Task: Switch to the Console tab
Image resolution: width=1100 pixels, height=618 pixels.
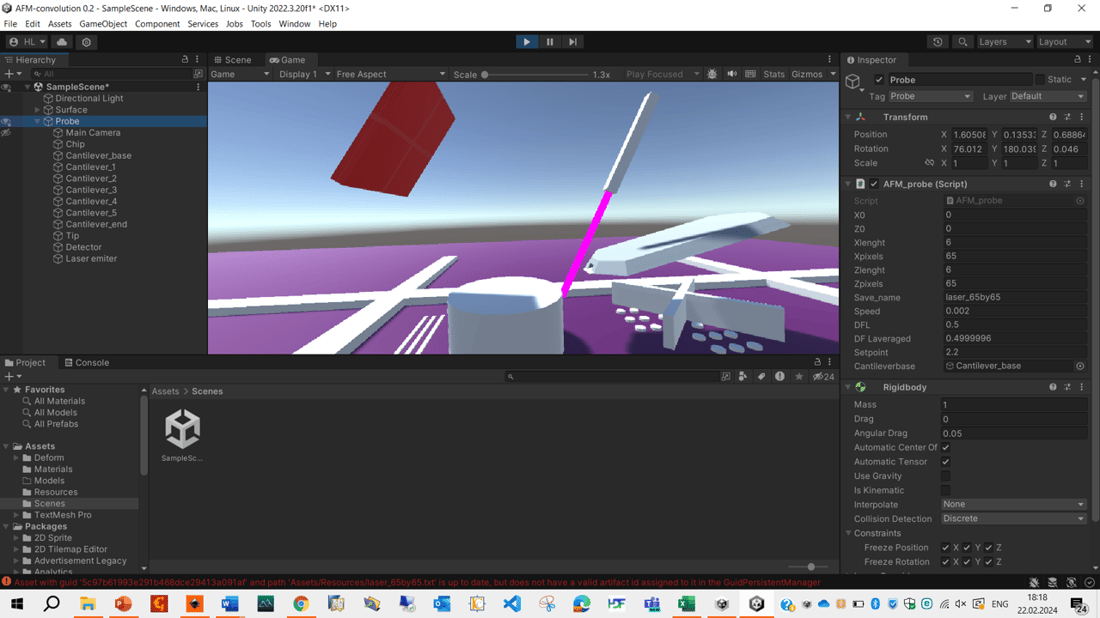Action: (87, 363)
